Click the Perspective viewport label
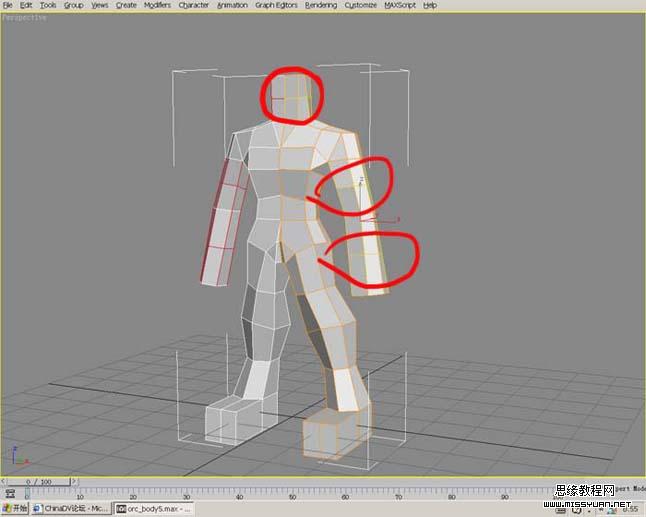Image resolution: width=646 pixels, height=517 pixels. coord(24,17)
